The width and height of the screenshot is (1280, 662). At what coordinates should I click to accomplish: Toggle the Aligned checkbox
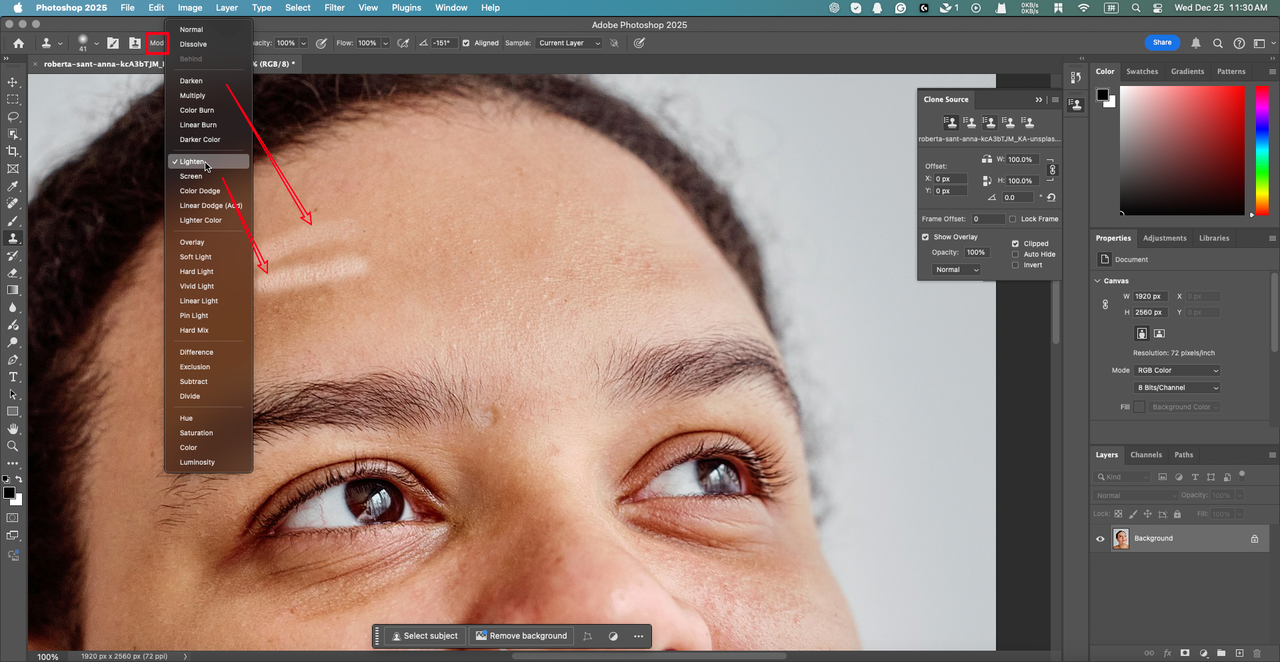click(x=467, y=43)
